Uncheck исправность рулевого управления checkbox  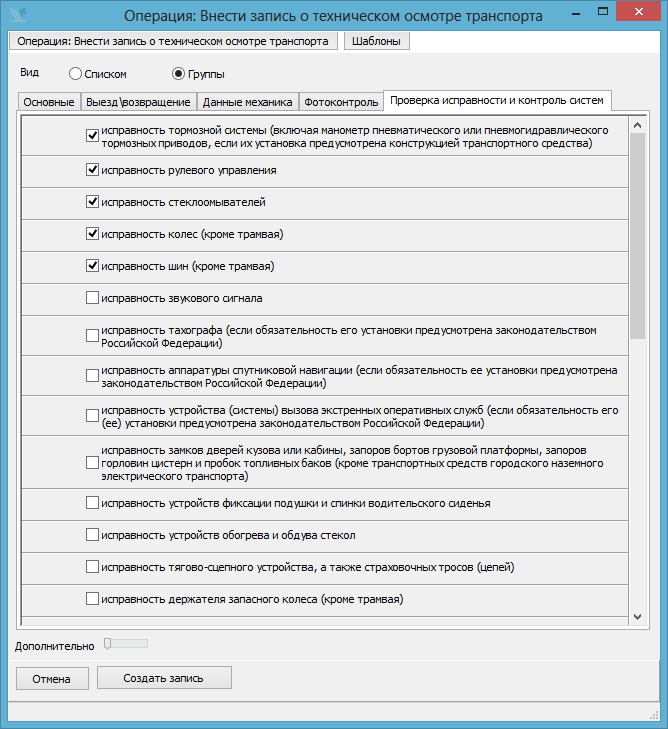(92, 170)
